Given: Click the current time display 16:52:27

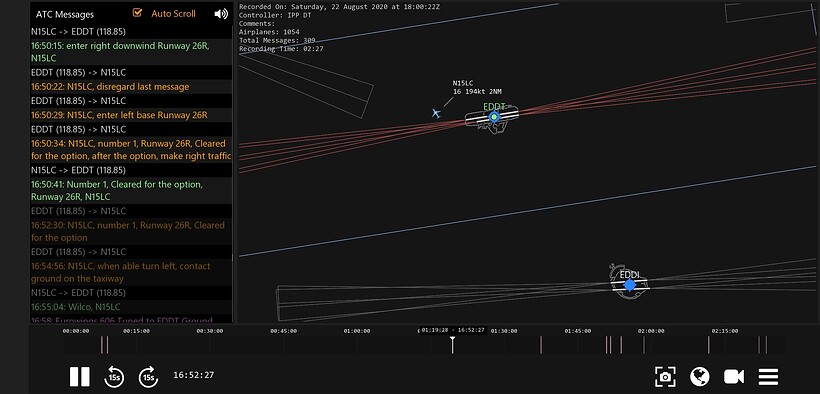Looking at the screenshot, I should (193, 375).
